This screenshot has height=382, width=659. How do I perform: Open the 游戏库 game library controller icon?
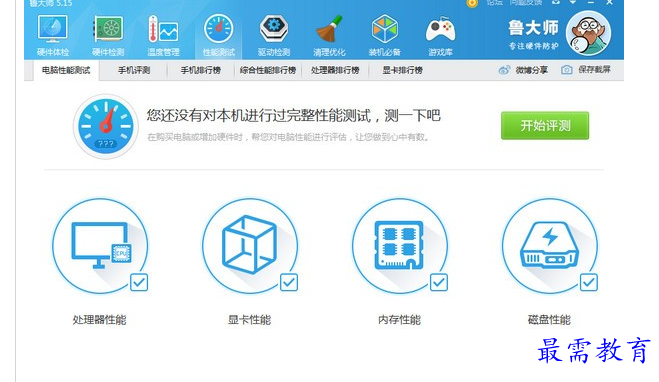[440, 36]
